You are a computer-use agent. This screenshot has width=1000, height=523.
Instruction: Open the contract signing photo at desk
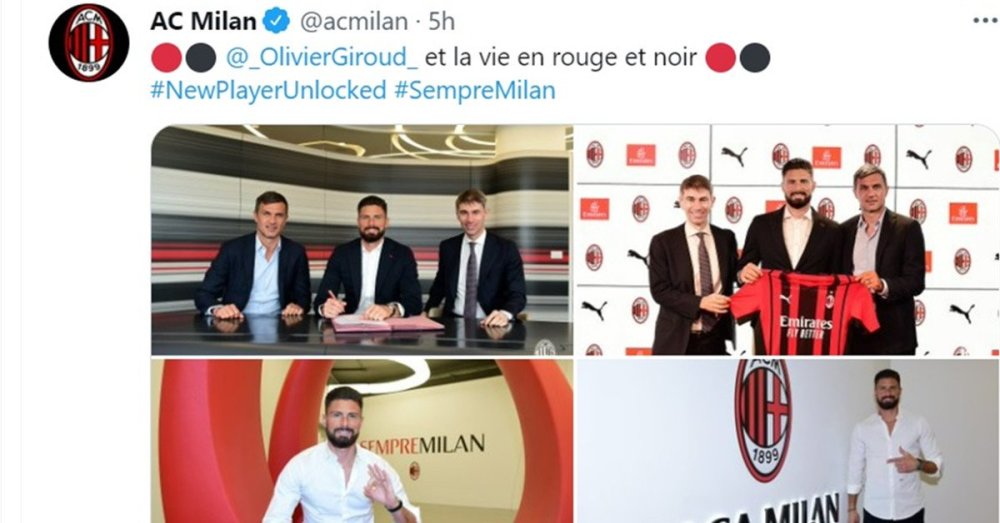click(x=362, y=240)
